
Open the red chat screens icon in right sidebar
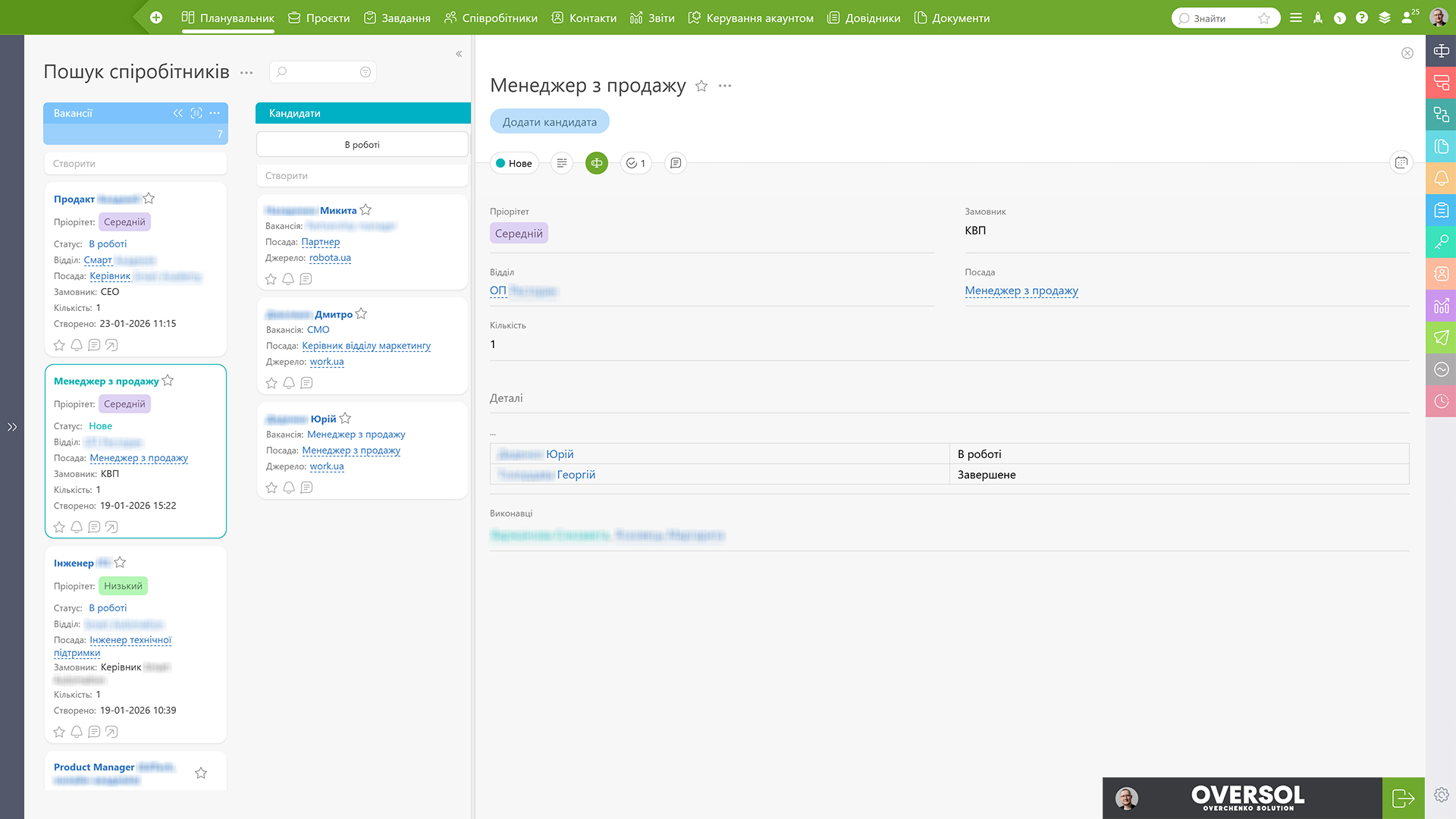pos(1441,83)
